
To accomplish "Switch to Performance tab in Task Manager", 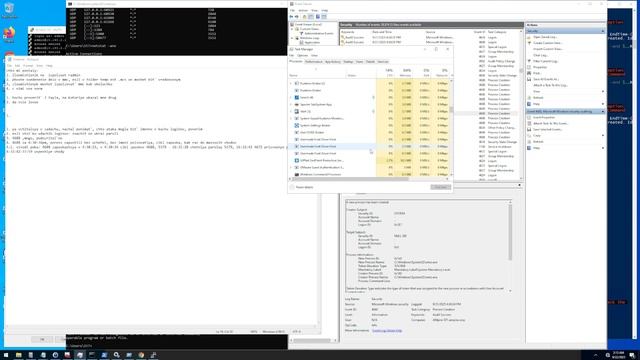I will click(313, 62).
